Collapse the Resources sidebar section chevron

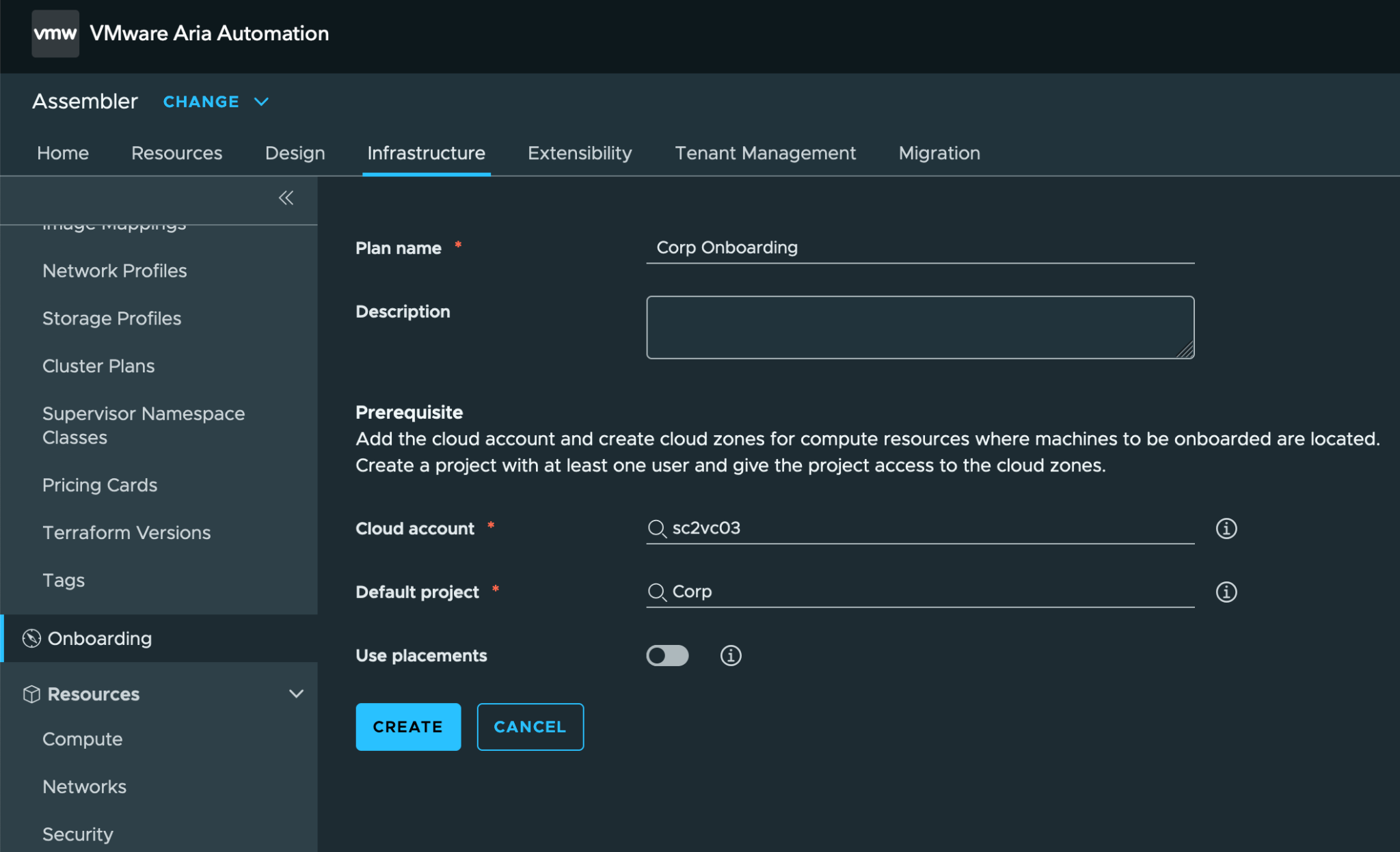[x=296, y=694]
